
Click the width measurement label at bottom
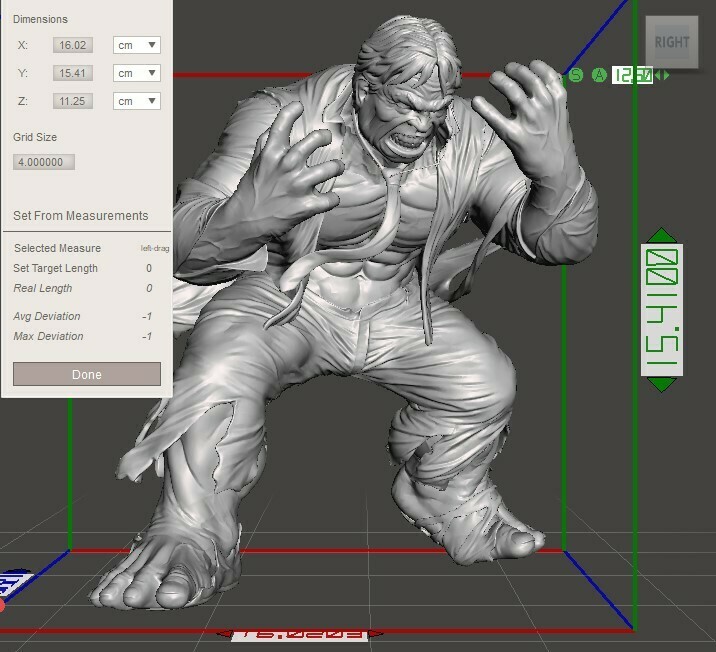pos(301,634)
